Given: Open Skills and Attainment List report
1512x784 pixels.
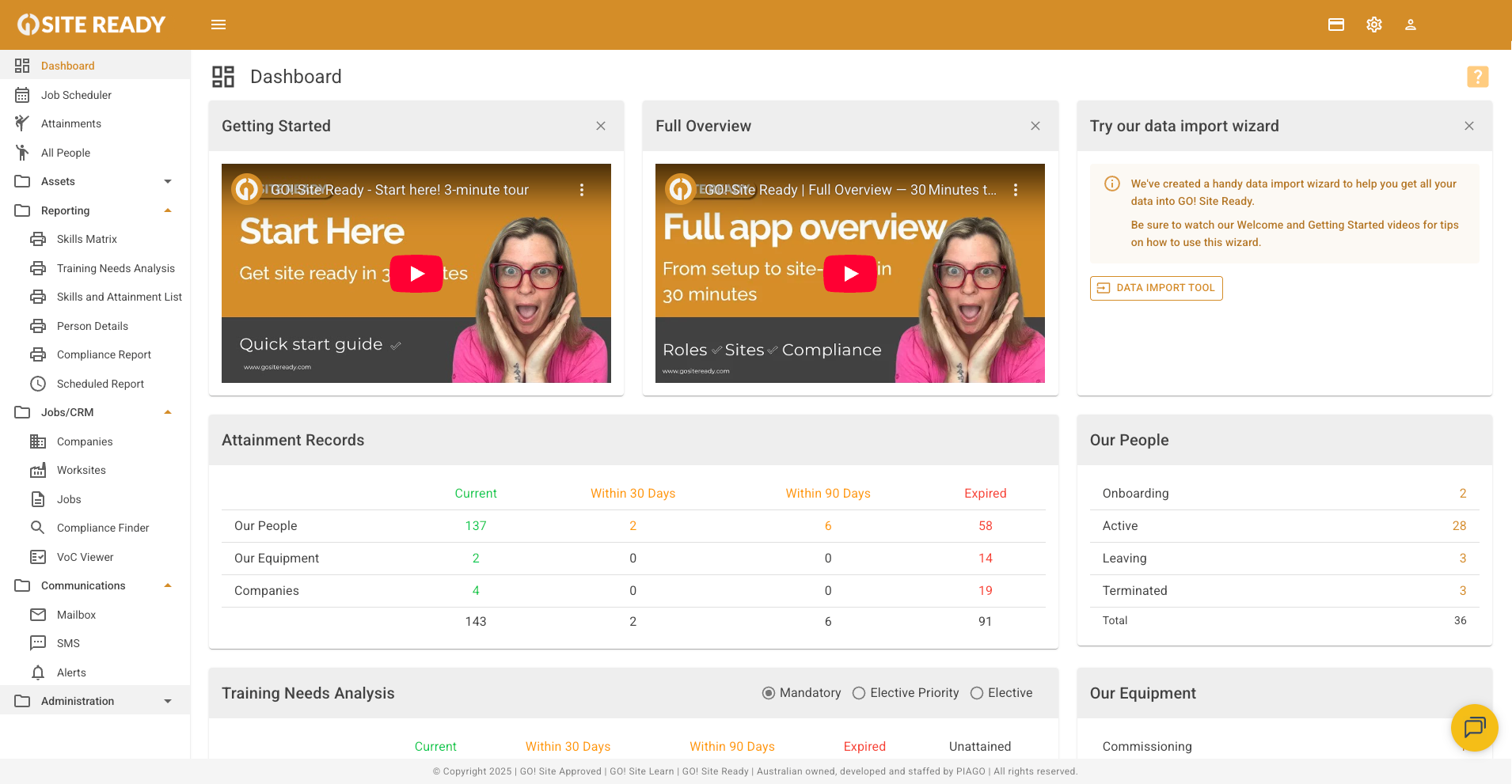Looking at the screenshot, I should pos(95,297).
